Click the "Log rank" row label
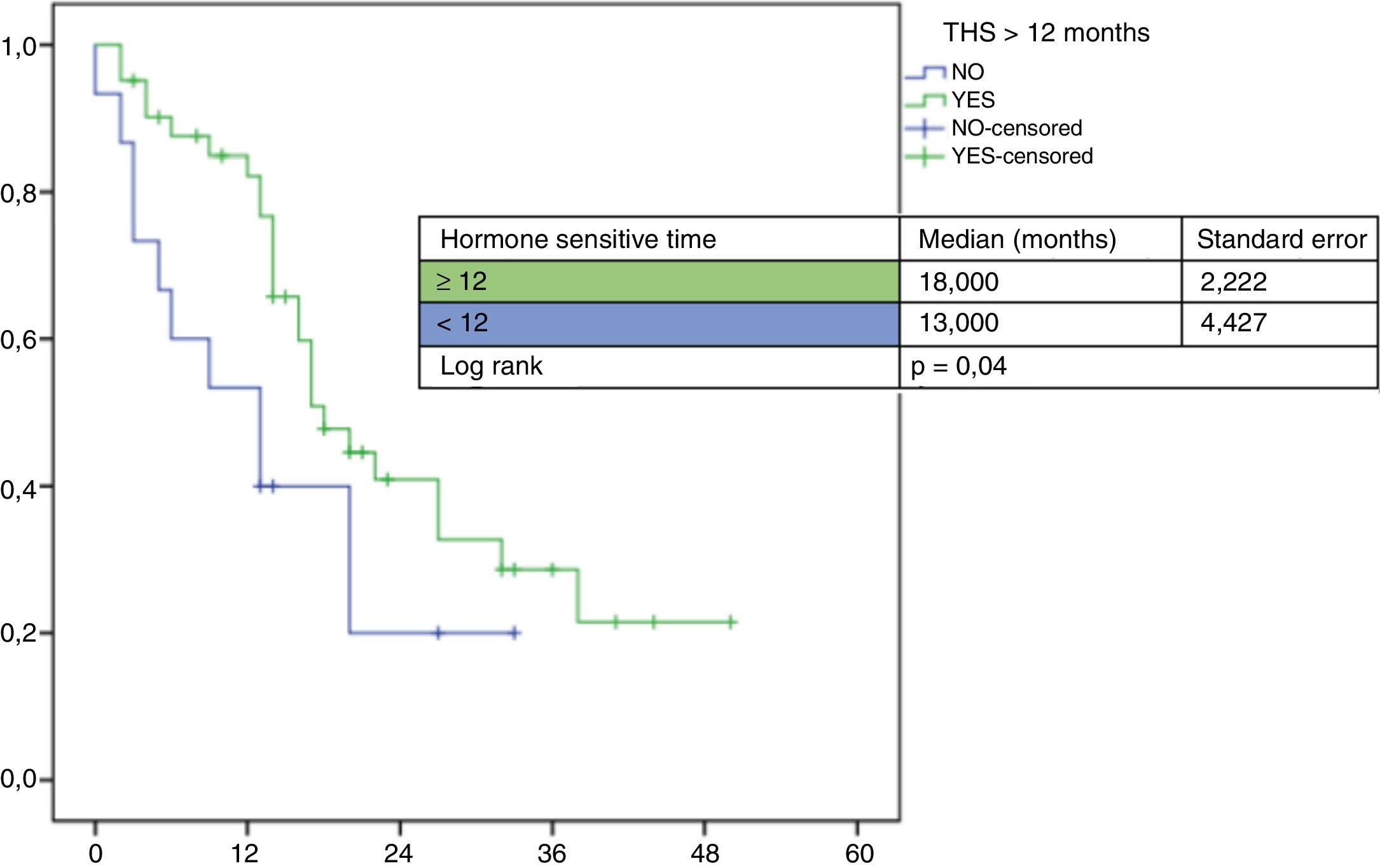 click(x=491, y=366)
